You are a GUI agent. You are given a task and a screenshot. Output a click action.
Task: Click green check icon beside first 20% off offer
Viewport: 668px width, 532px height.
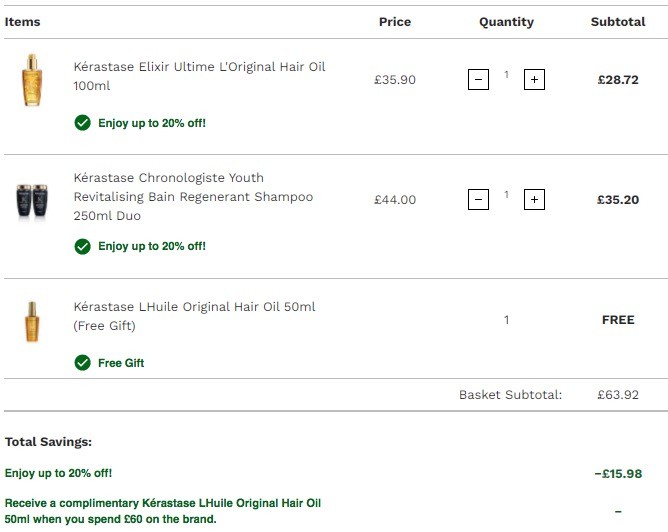(83, 123)
